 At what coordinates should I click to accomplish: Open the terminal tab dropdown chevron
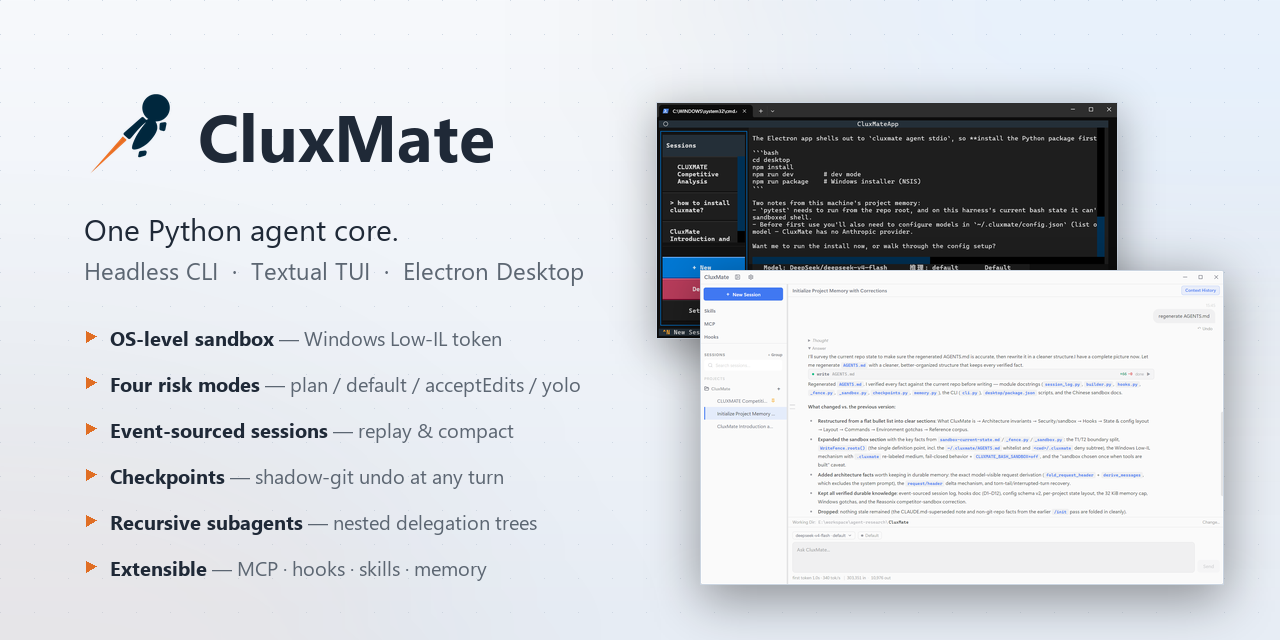click(773, 111)
